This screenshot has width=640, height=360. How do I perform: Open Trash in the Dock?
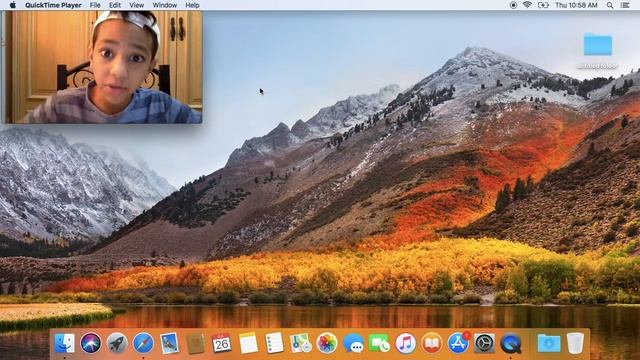[575, 343]
